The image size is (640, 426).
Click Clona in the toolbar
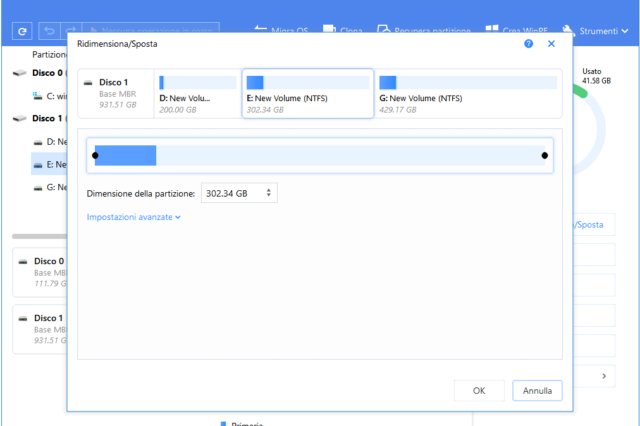point(343,30)
